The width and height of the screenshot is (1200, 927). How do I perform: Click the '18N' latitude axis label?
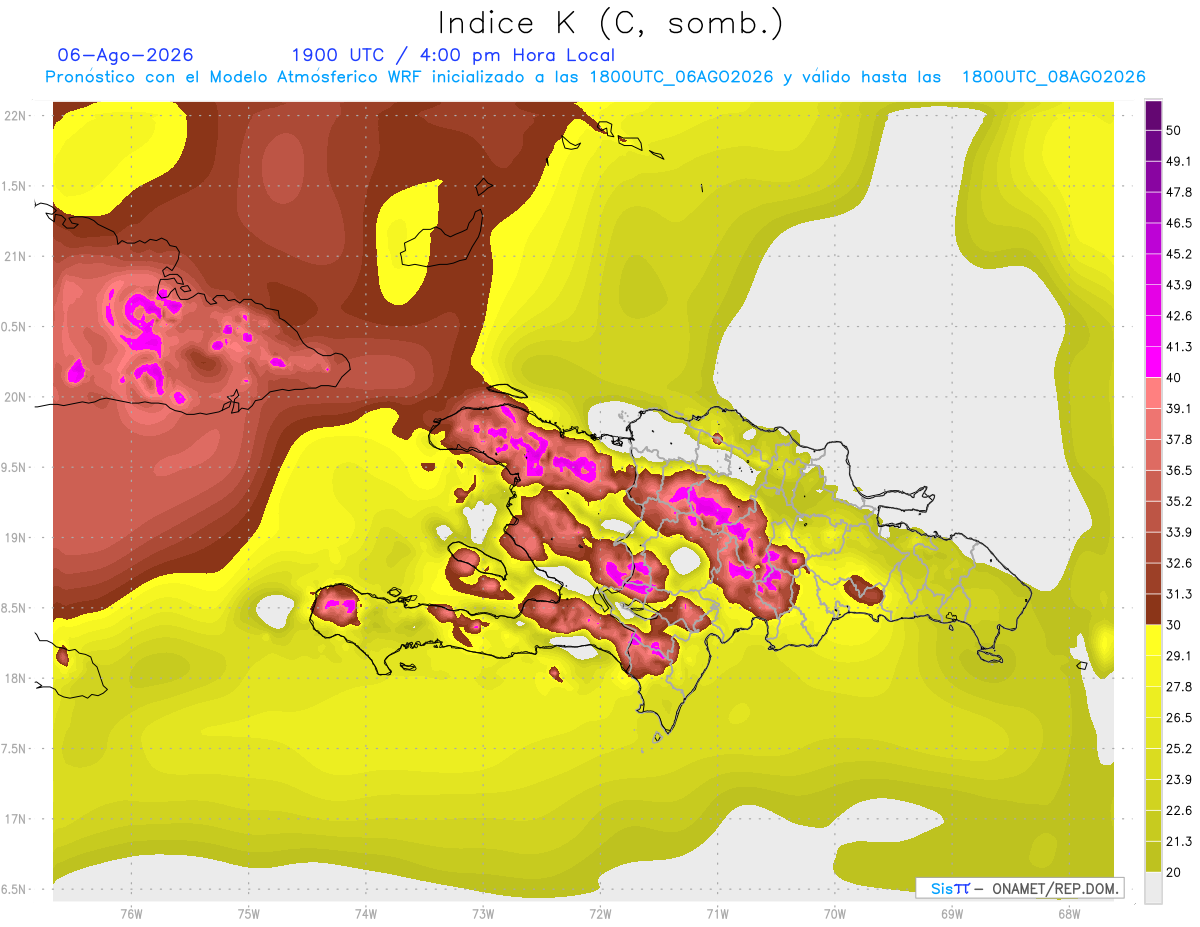tap(15, 678)
